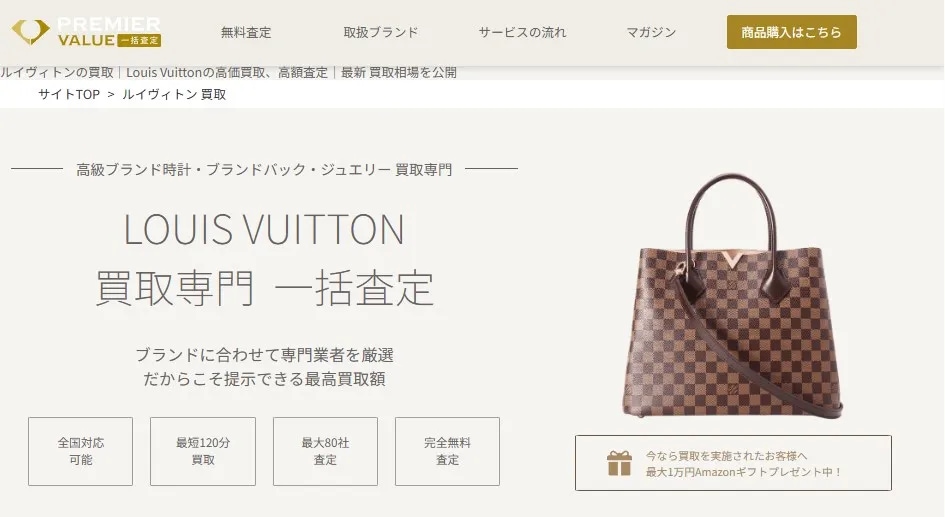945x517 pixels.
Task: Select the 全国対応可能 feature box
Action: coord(80,451)
